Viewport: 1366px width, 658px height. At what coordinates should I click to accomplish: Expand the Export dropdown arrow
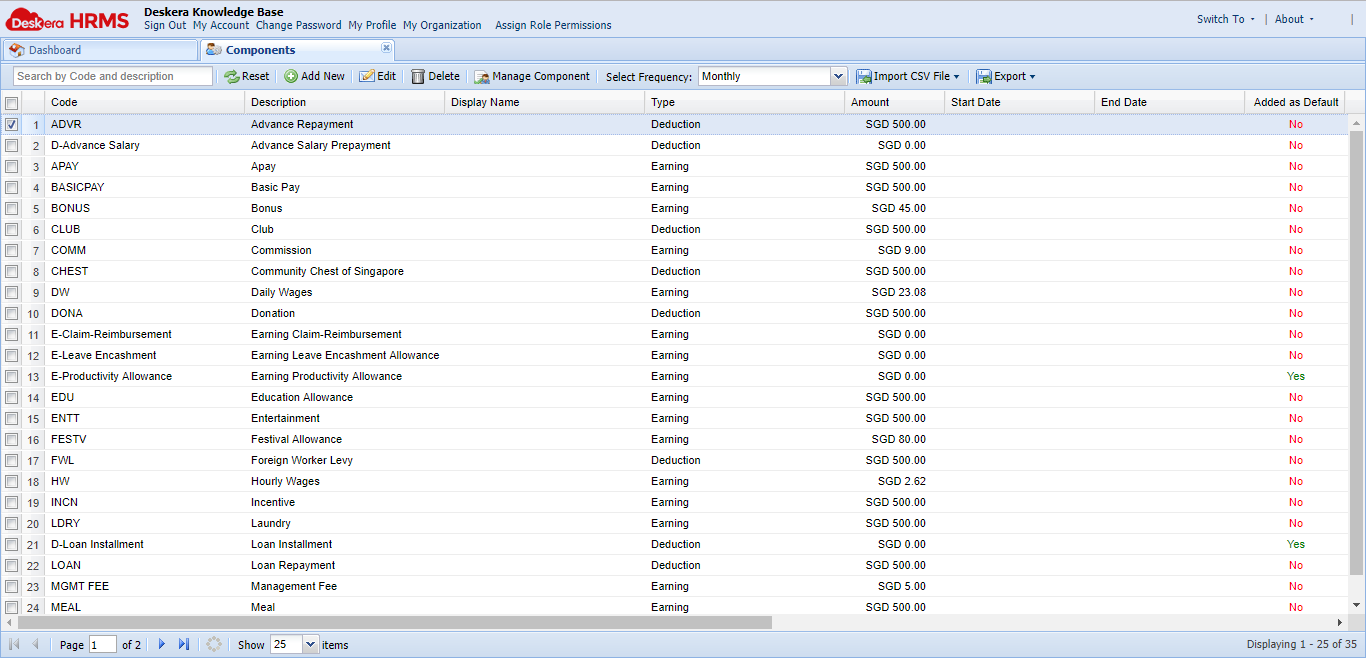pos(1032,77)
